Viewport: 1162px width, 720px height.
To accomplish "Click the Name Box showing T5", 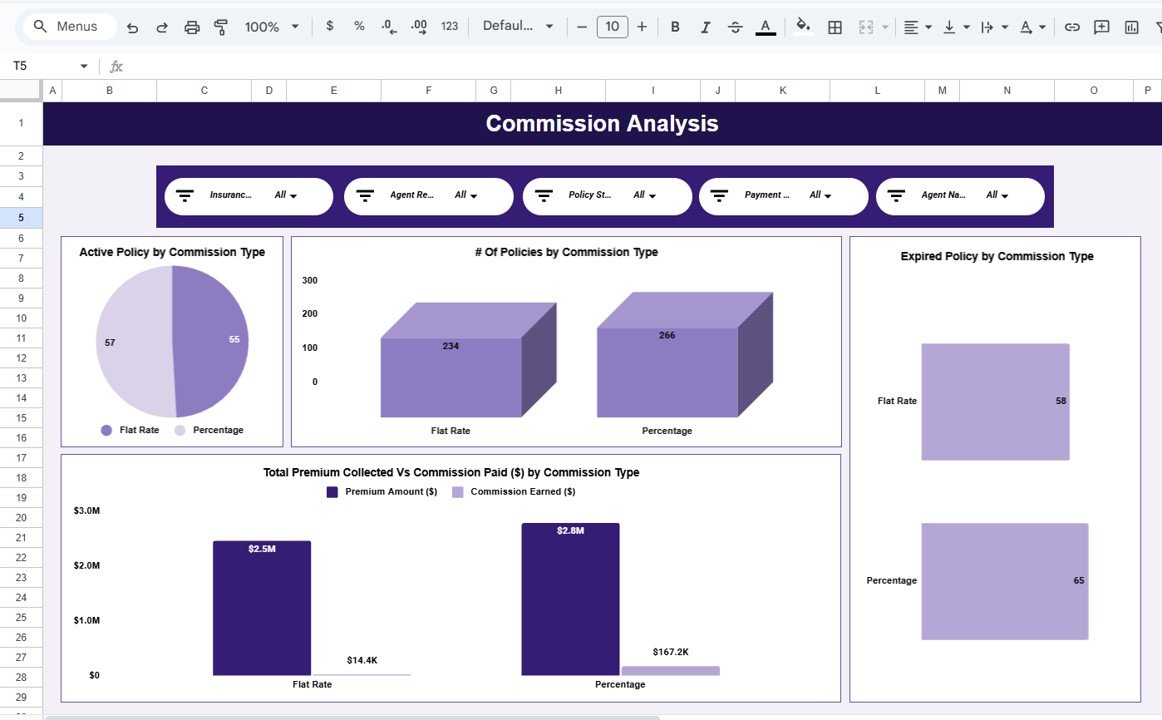I will click(x=45, y=65).
